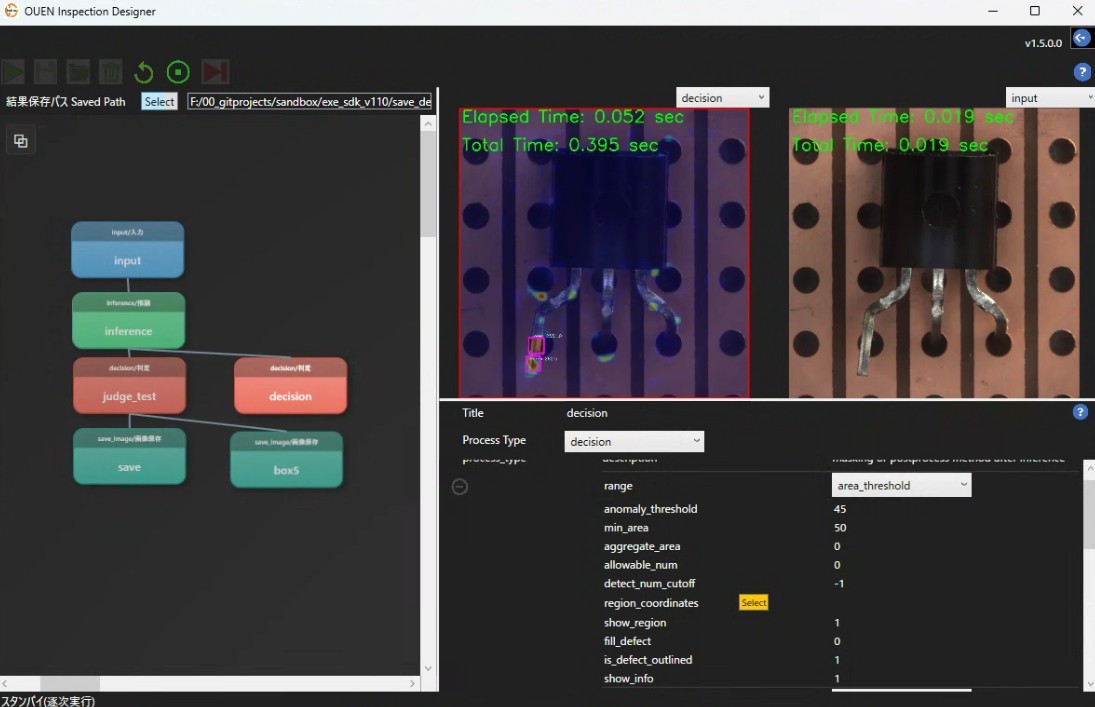Click the Saved Path text field
Screen dimensions: 1095x707
(310, 101)
